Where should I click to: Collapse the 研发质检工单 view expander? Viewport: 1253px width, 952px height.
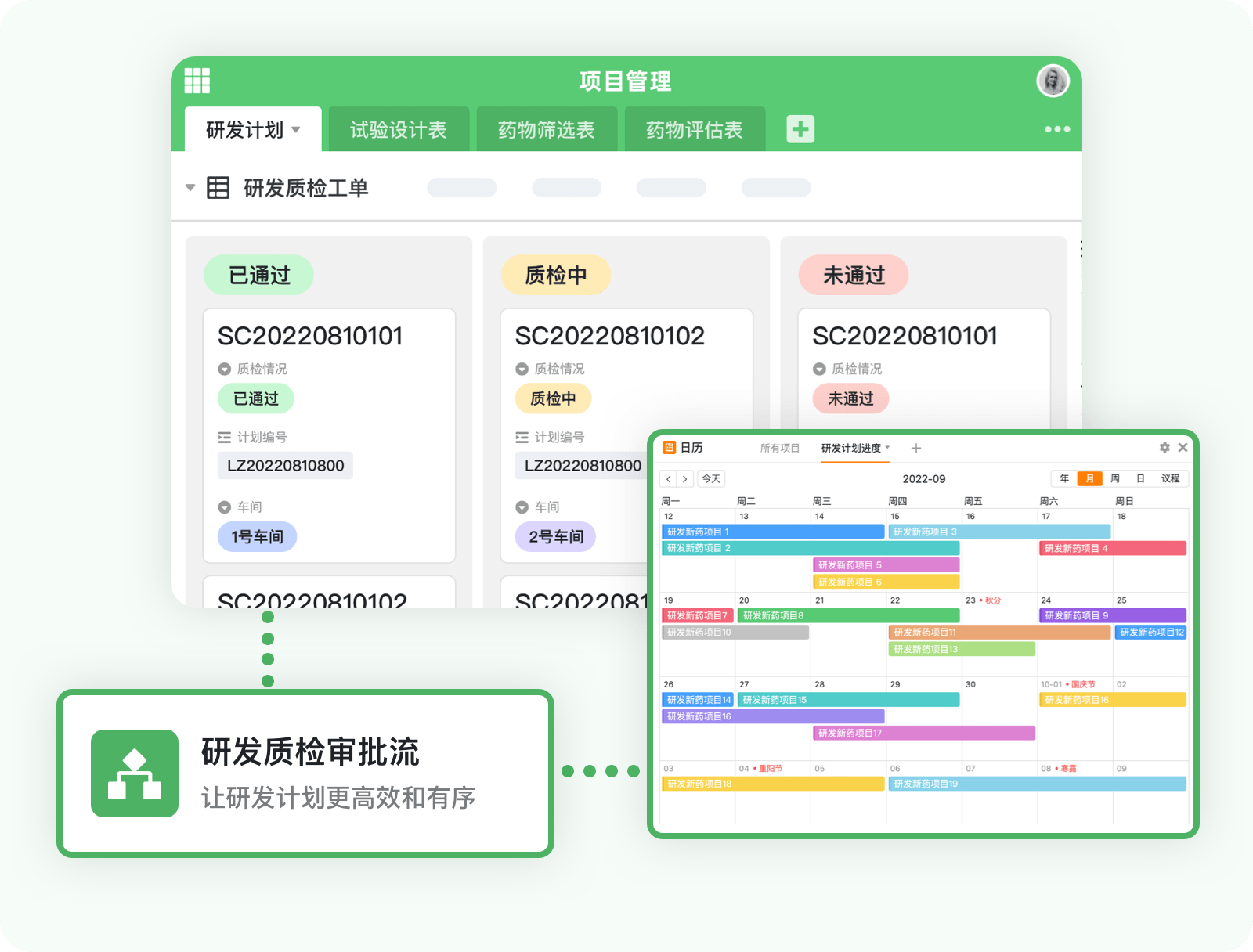(x=190, y=188)
